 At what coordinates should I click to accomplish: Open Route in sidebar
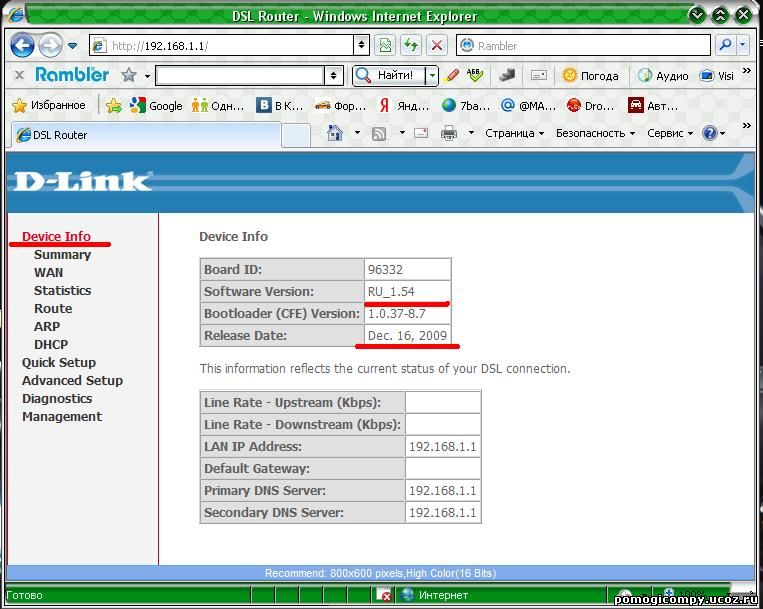point(53,308)
